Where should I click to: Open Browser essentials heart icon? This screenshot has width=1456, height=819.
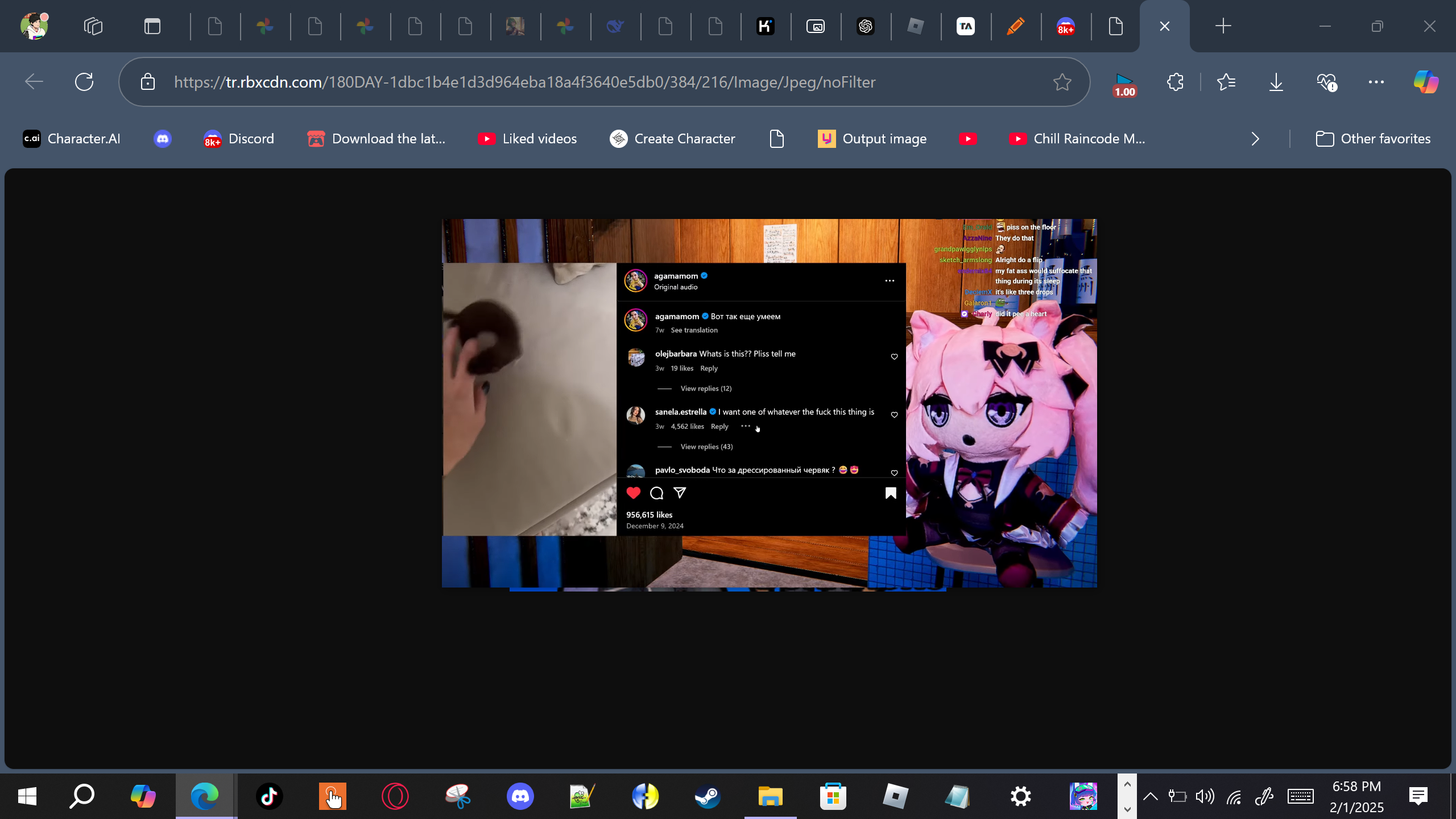pos(1326,82)
